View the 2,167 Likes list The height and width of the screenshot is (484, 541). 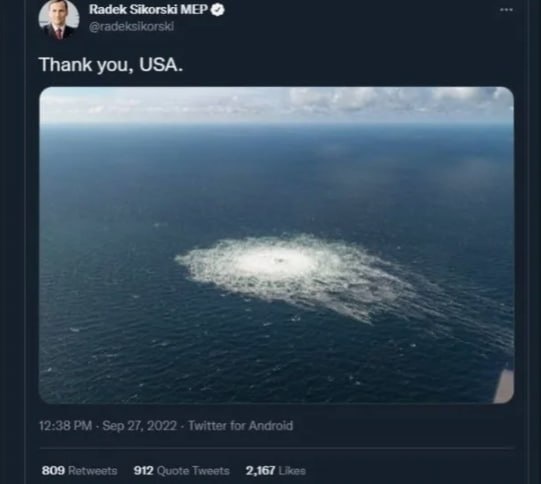(276, 471)
